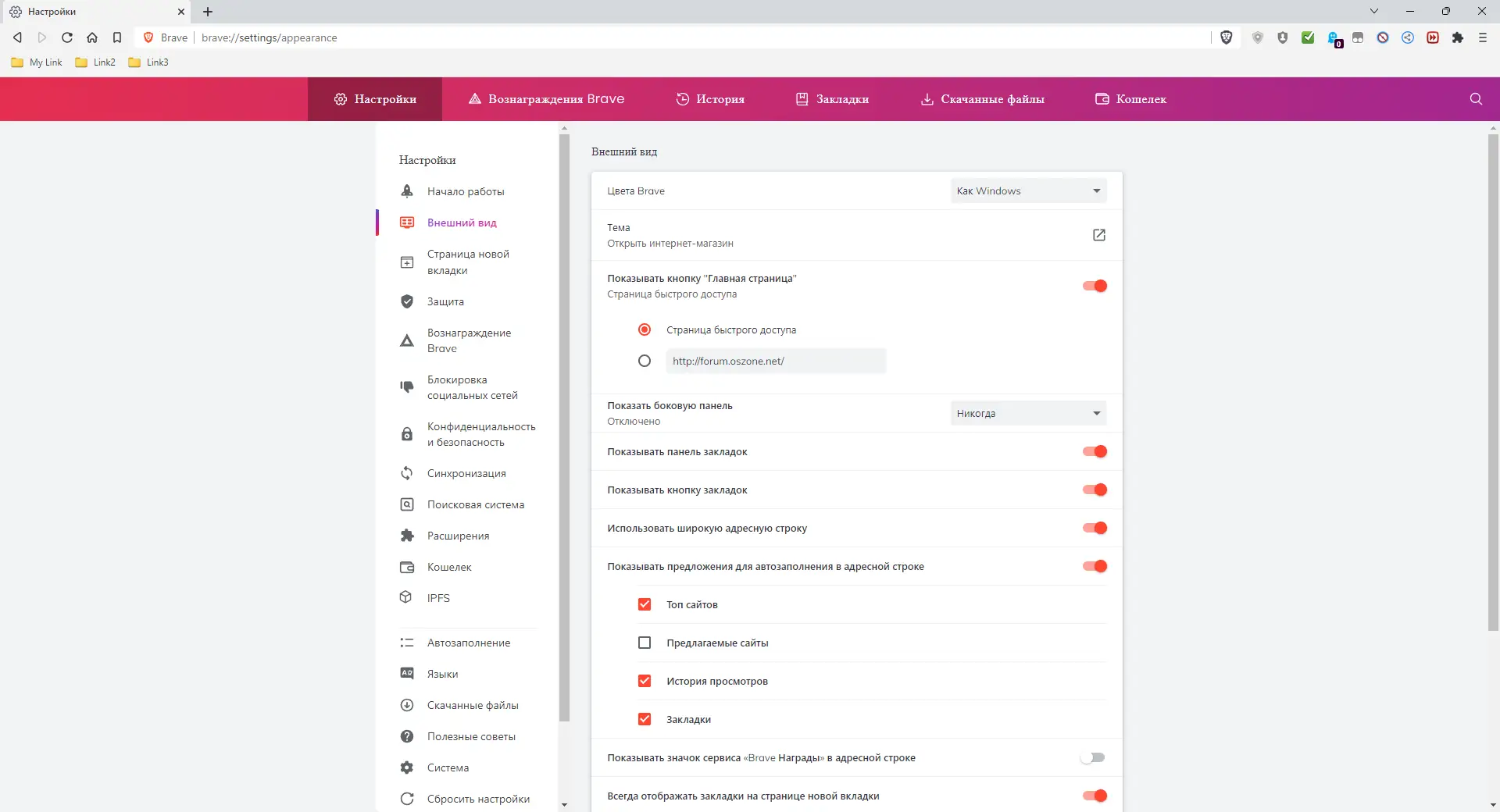
Task: Click the forward navigation arrow
Action: tap(42, 37)
